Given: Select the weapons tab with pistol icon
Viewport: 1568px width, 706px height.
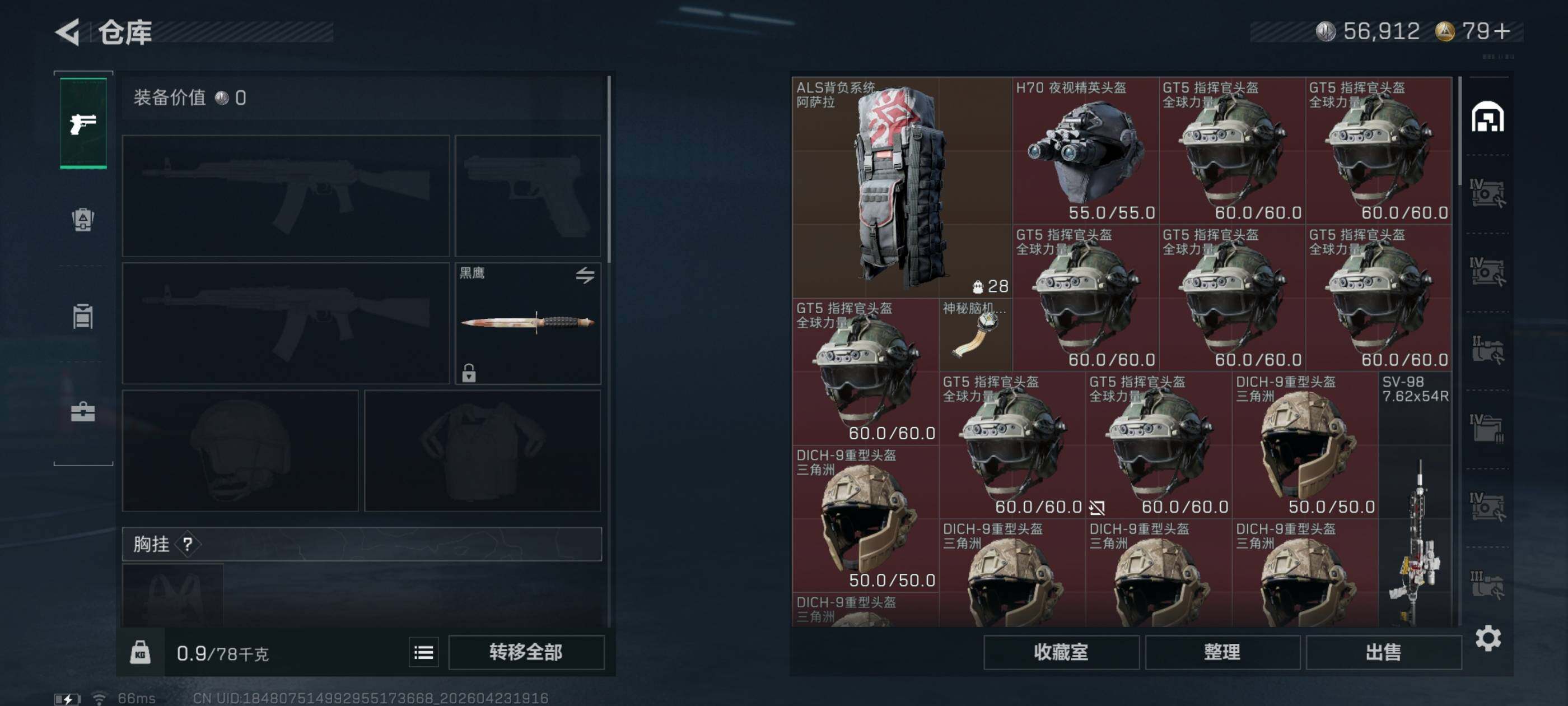Looking at the screenshot, I should (x=83, y=123).
